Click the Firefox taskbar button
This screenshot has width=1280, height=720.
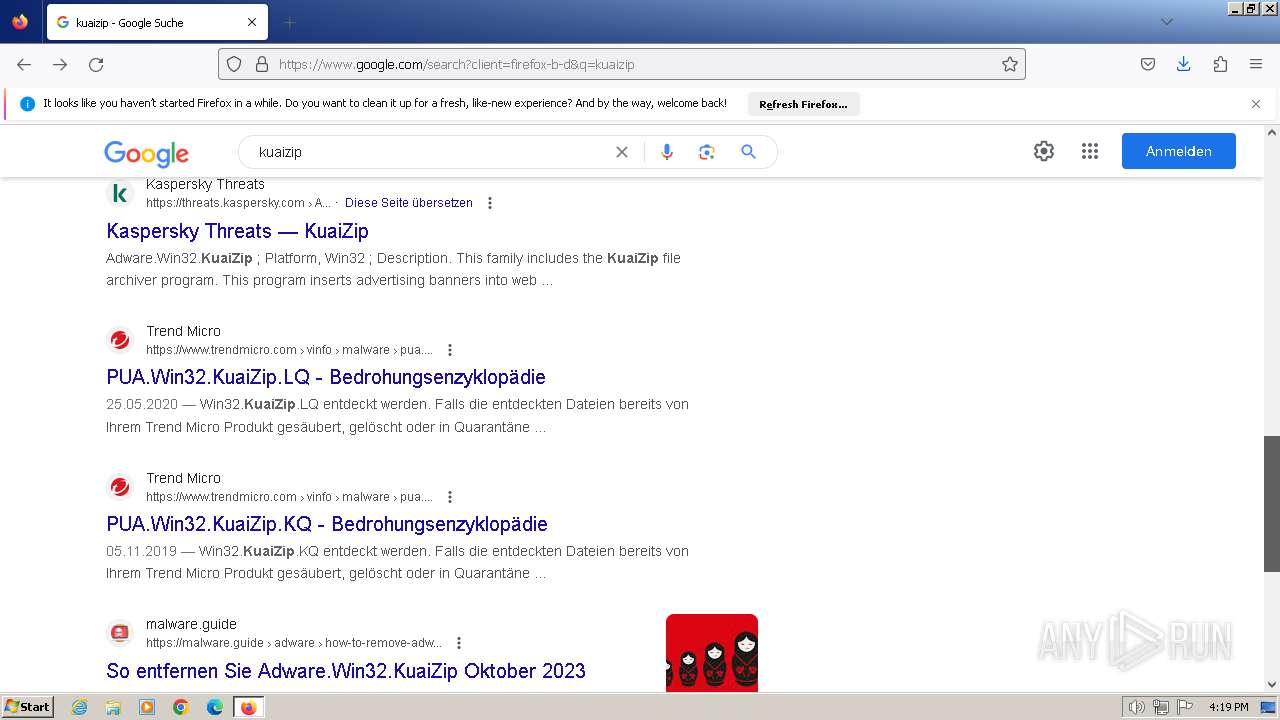click(248, 707)
